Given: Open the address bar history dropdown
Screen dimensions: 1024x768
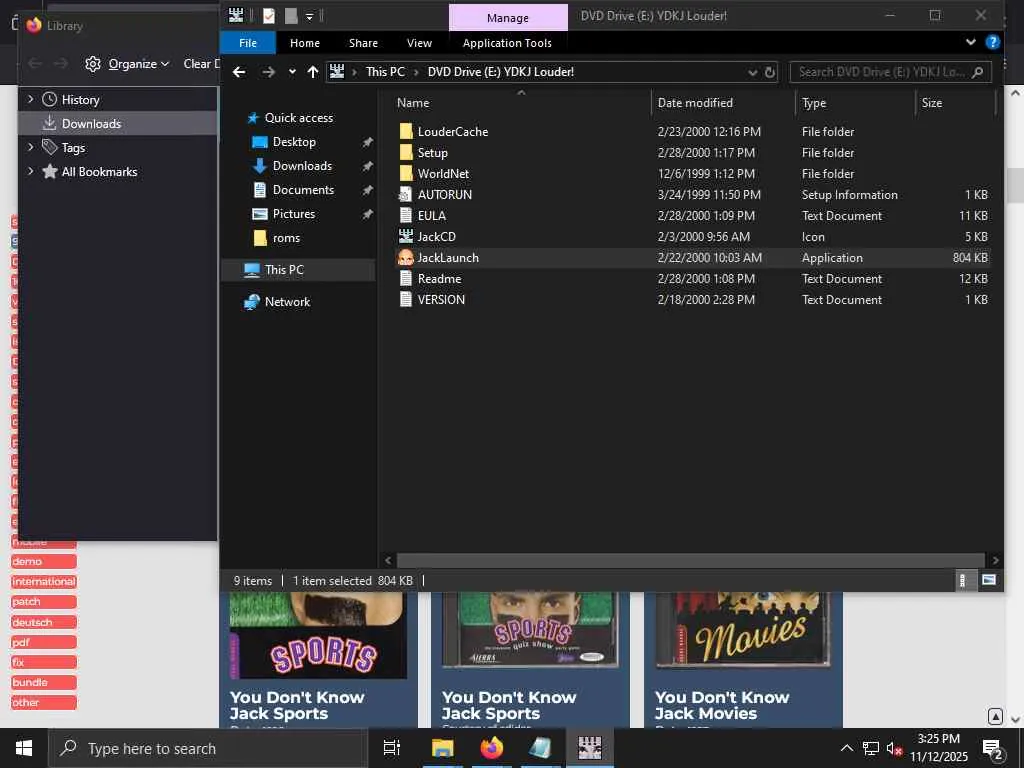Looking at the screenshot, I should tap(752, 72).
